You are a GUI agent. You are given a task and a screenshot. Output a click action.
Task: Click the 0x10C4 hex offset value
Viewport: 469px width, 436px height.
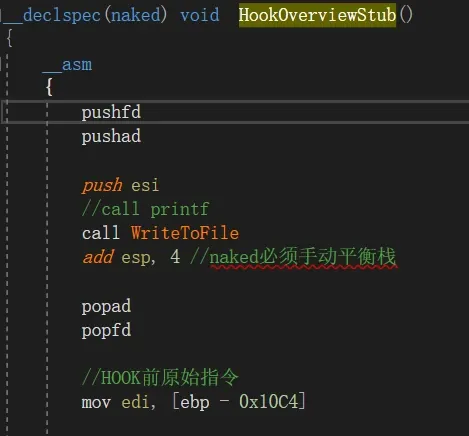[269, 401]
